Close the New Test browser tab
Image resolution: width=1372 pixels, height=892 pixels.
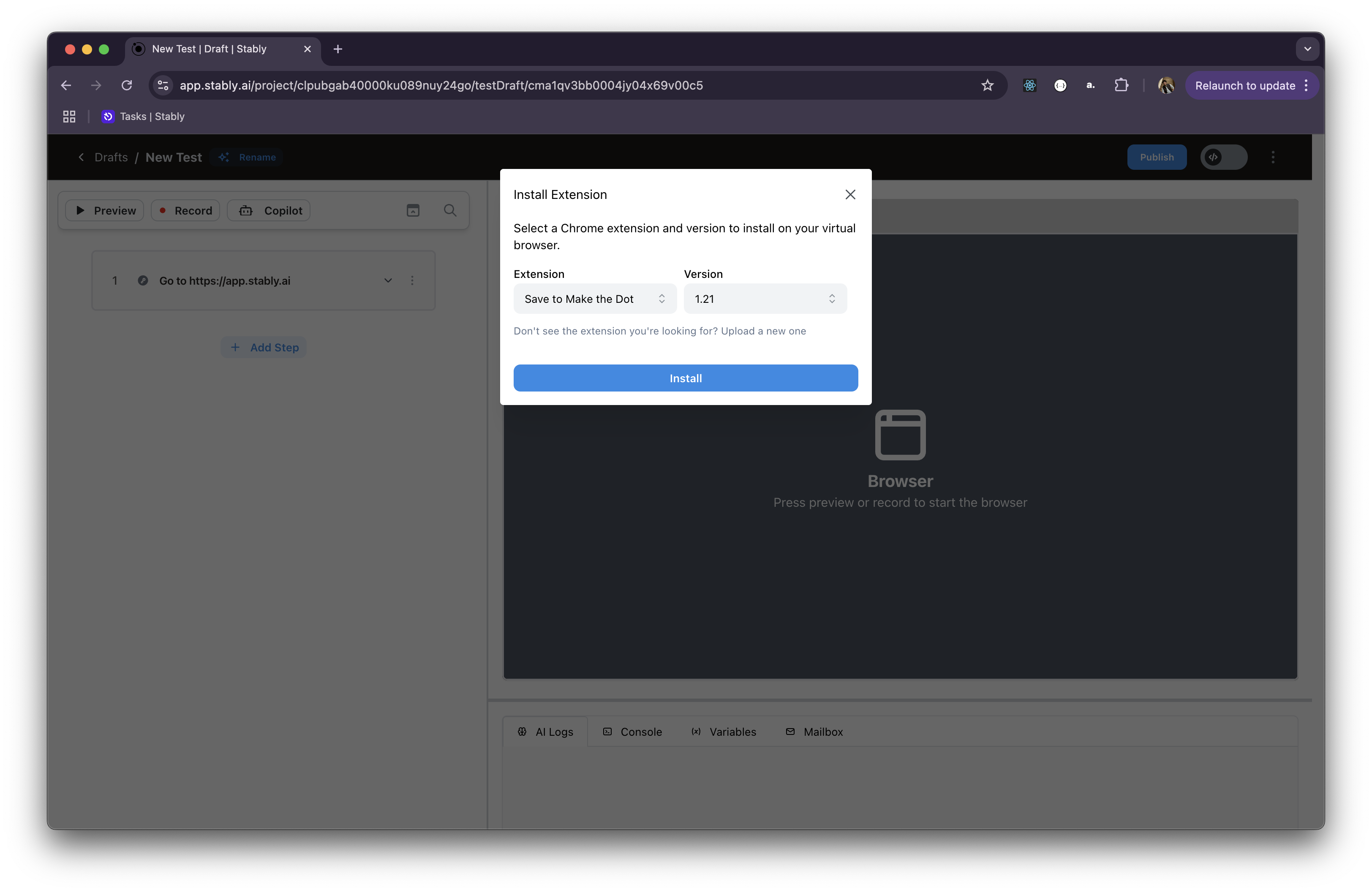[307, 49]
